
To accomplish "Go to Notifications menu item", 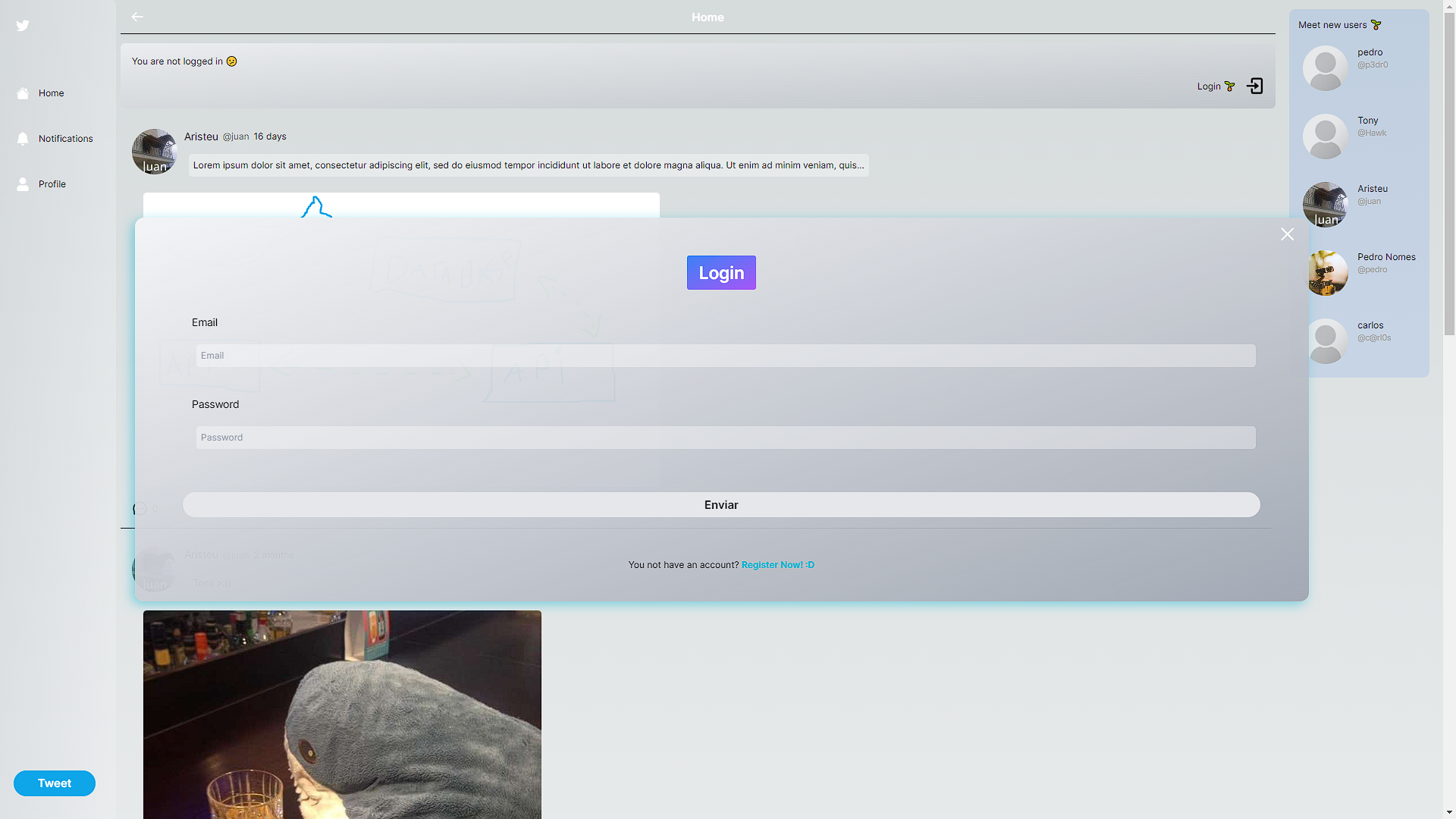I will point(65,139).
